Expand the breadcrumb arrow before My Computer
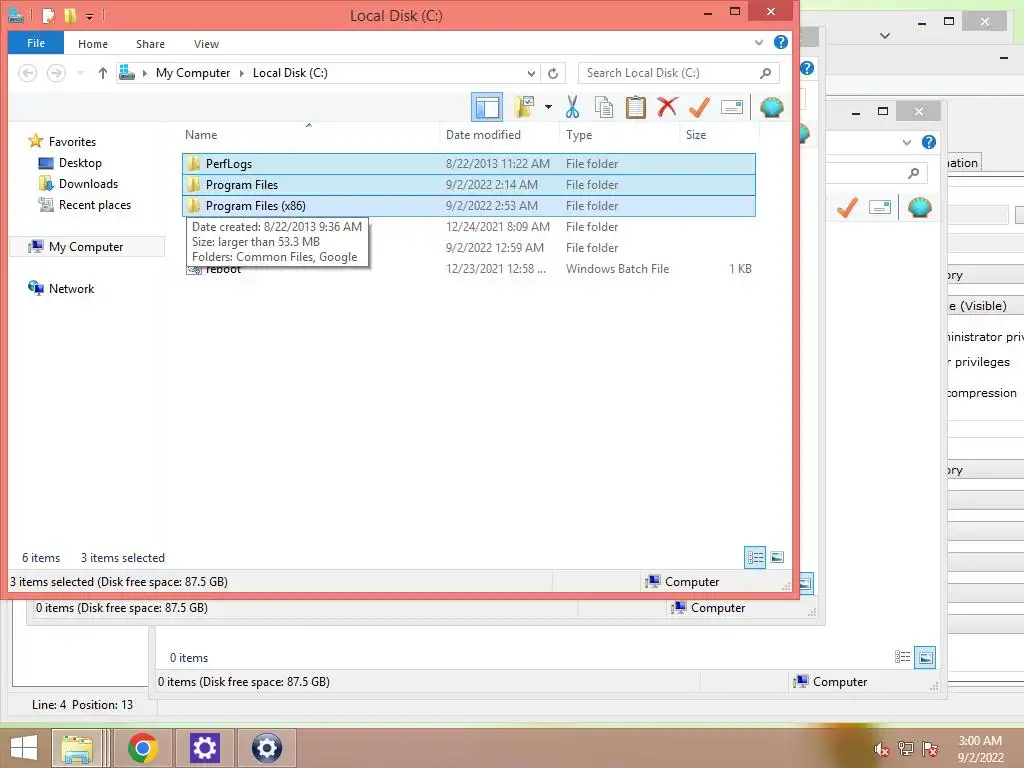Image resolution: width=1024 pixels, height=768 pixels. tap(145, 73)
